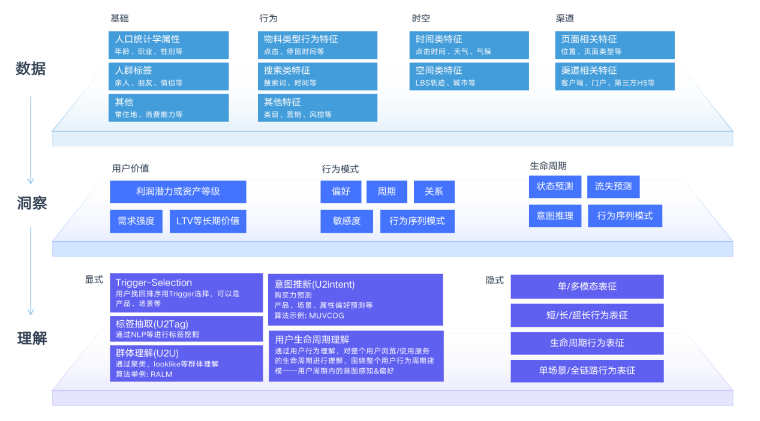Screen dimensions: 760x421
Task: Click the 意图推理 box
Action: click(x=555, y=216)
